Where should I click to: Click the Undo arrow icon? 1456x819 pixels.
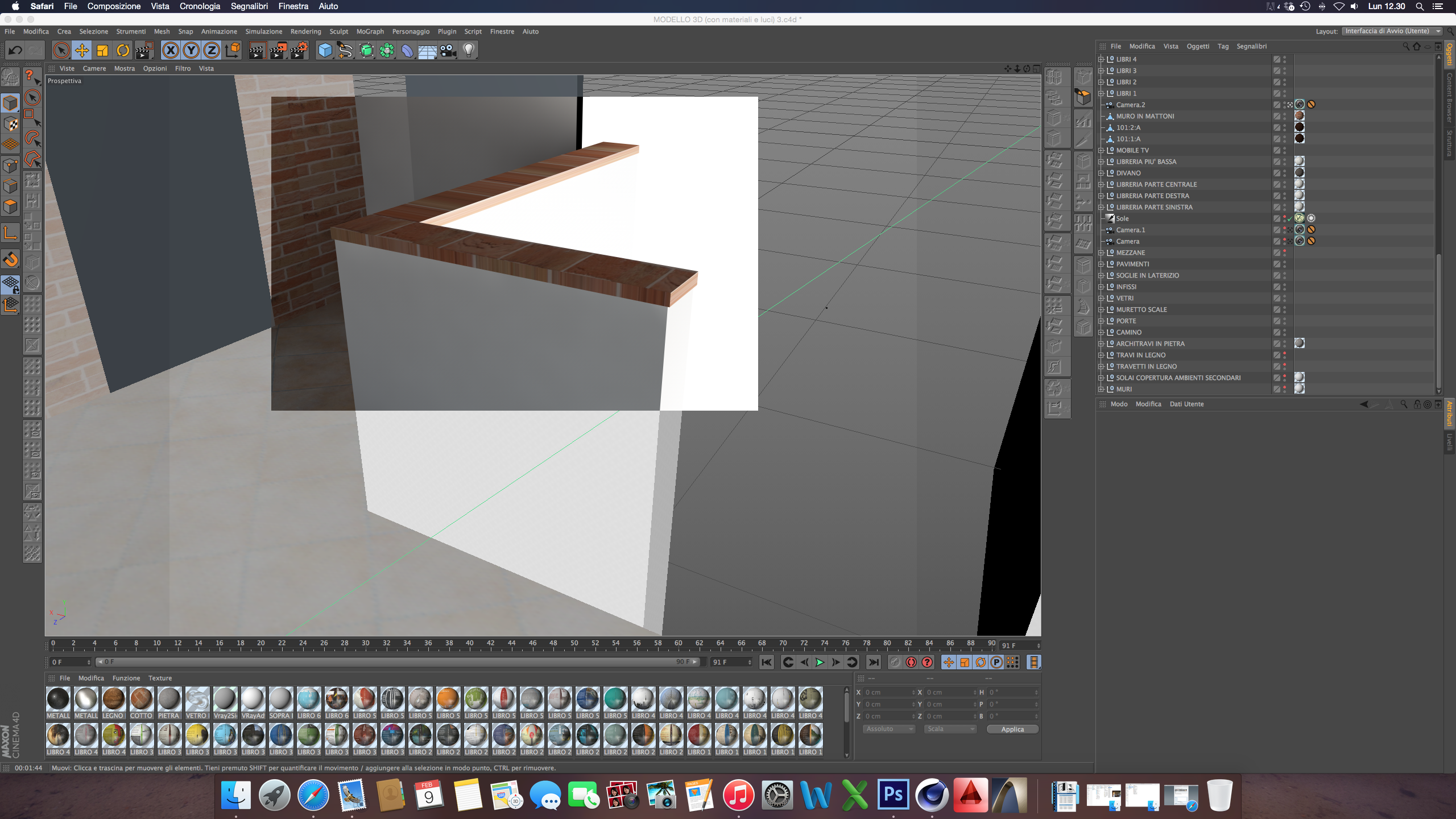click(15, 51)
